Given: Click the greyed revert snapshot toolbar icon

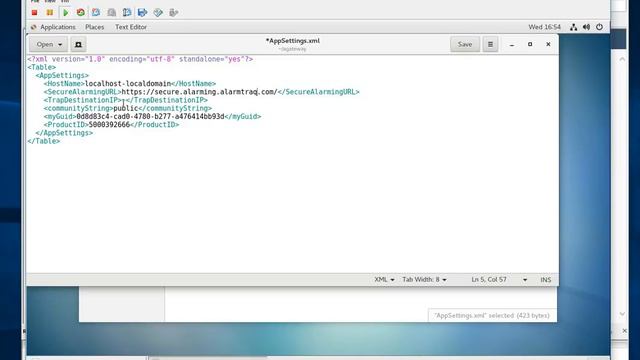Looking at the screenshot, I should (111, 13).
